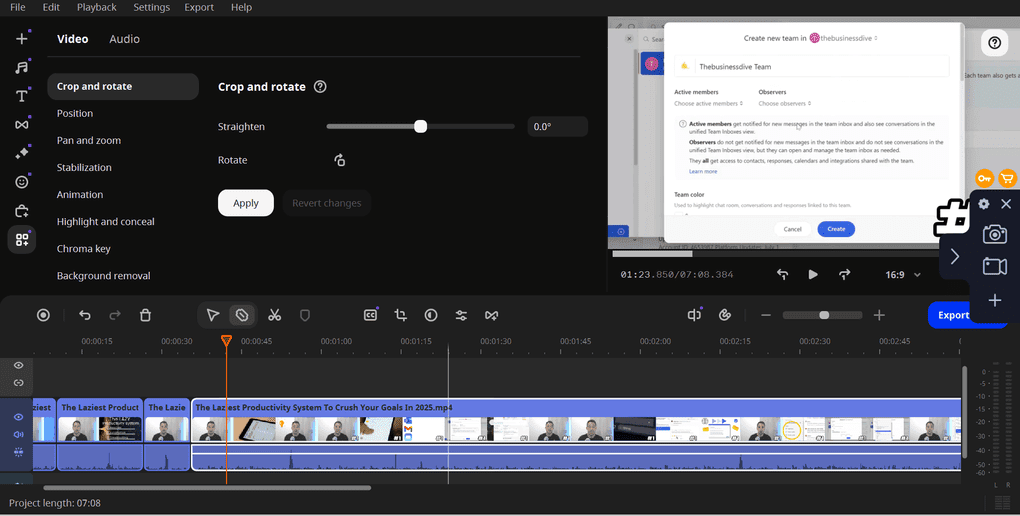Open the crop tool in timeline toolbar

click(x=401, y=315)
